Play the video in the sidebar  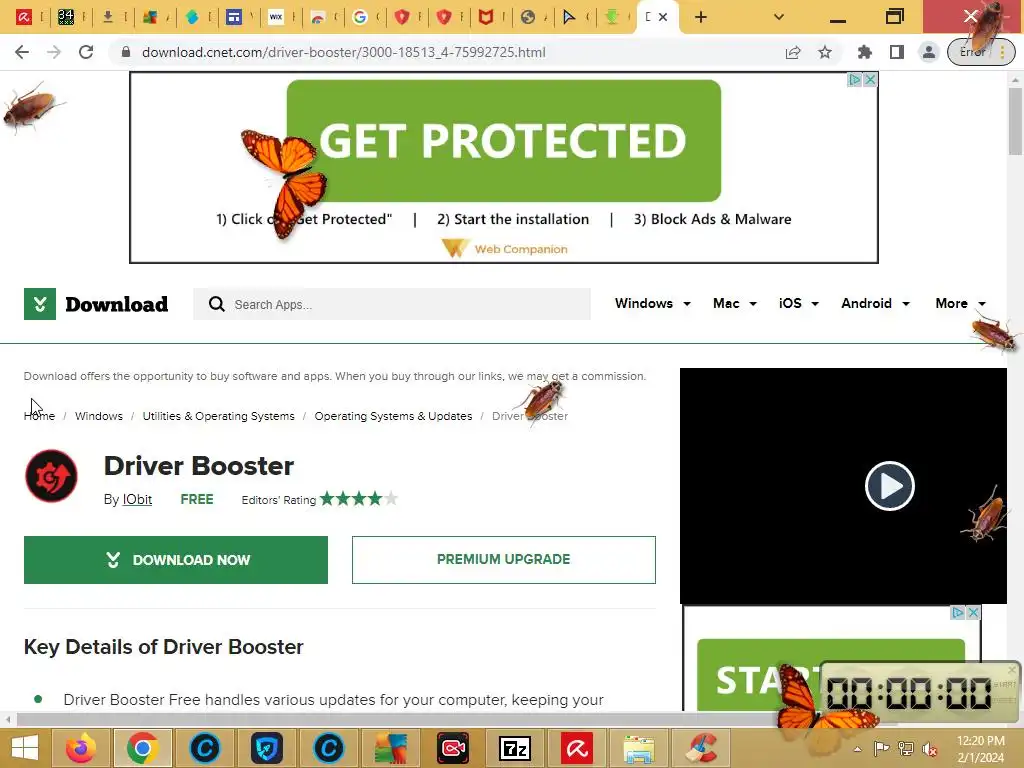(x=889, y=486)
